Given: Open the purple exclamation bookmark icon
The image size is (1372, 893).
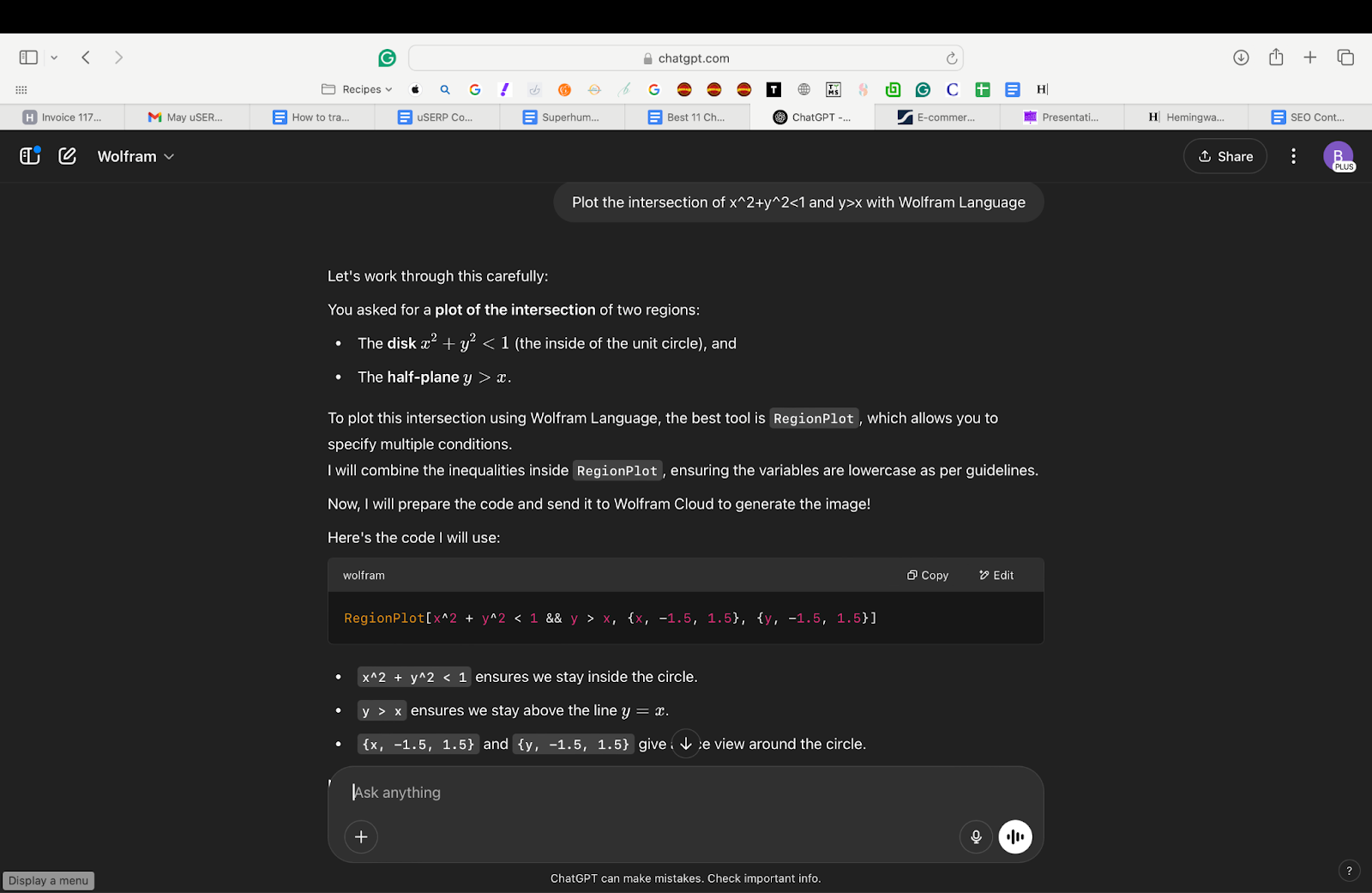Looking at the screenshot, I should (x=505, y=89).
